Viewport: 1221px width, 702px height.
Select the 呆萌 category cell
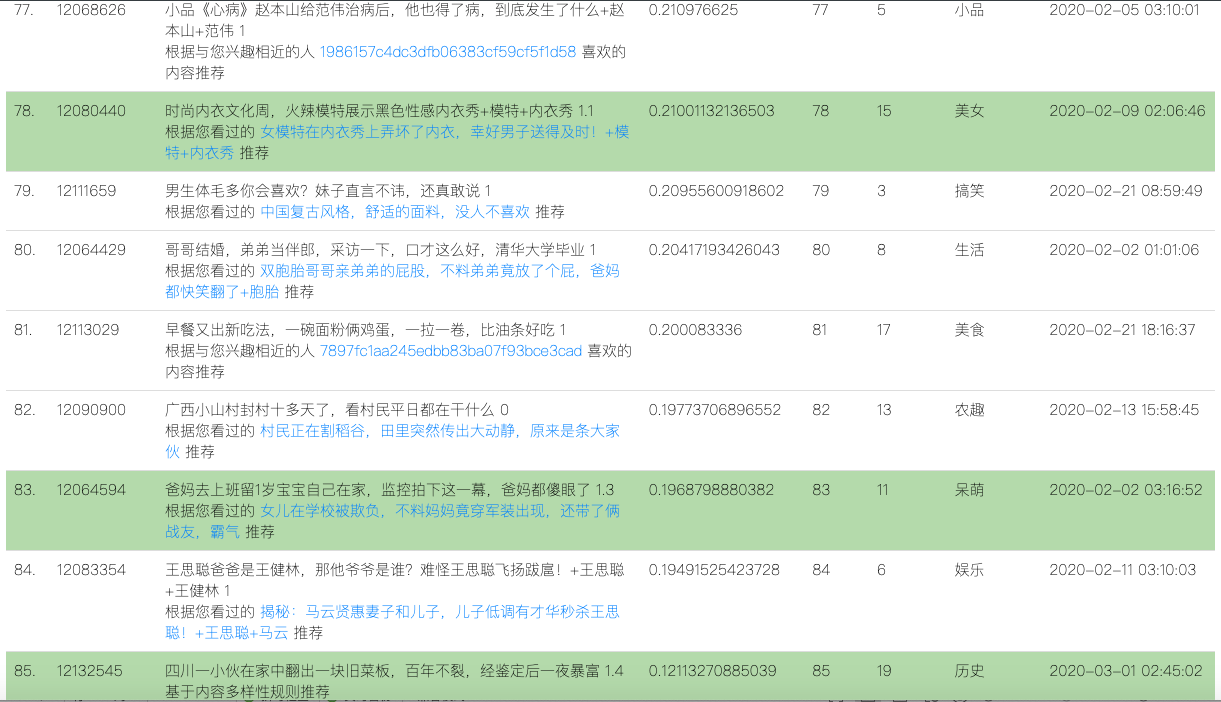[x=969, y=490]
